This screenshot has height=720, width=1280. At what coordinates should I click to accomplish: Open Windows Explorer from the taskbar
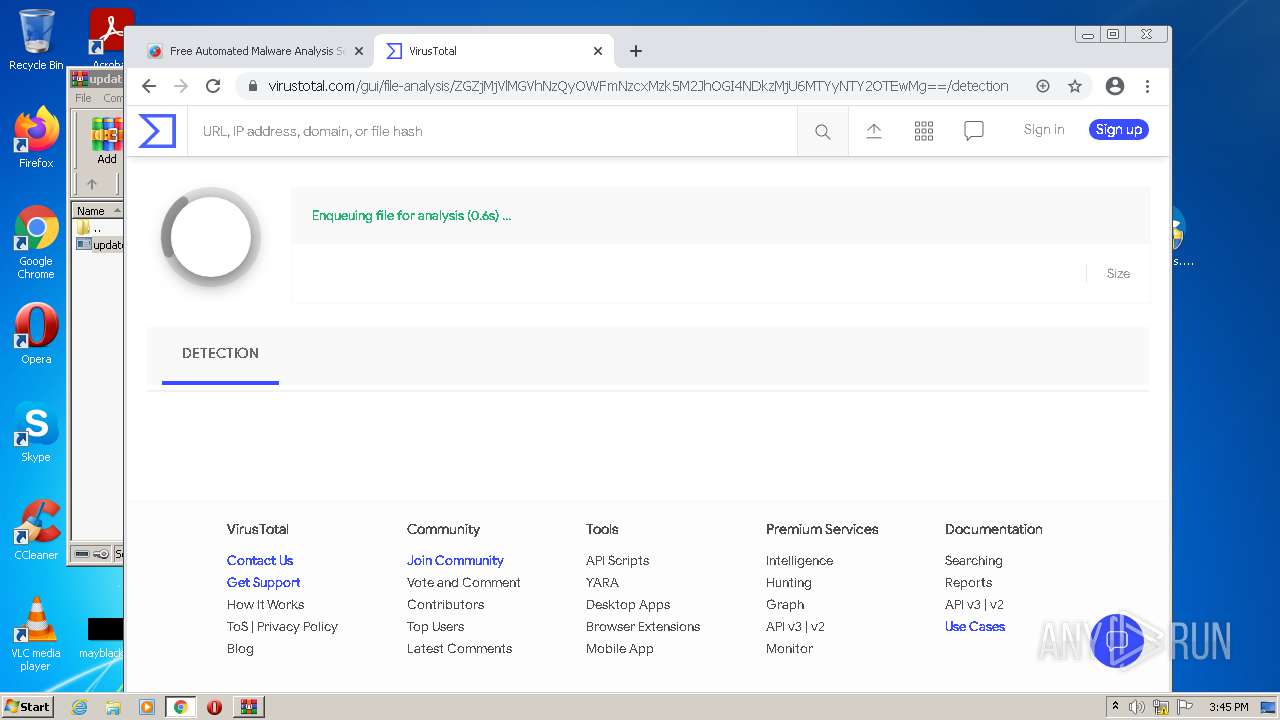click(x=113, y=707)
